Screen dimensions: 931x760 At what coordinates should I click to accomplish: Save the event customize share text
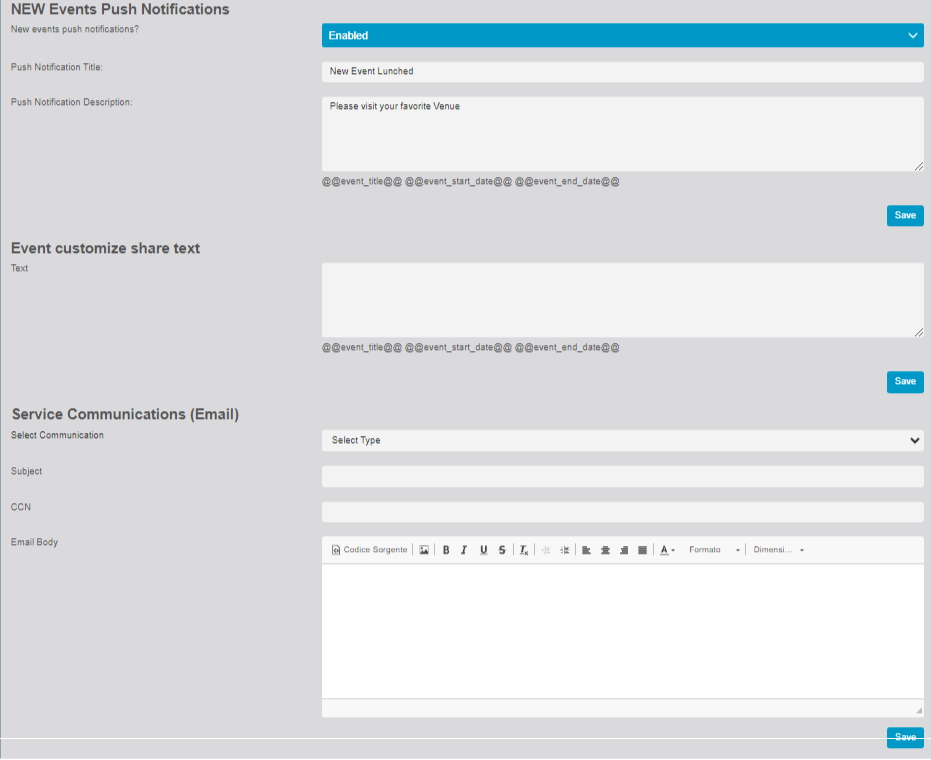904,381
